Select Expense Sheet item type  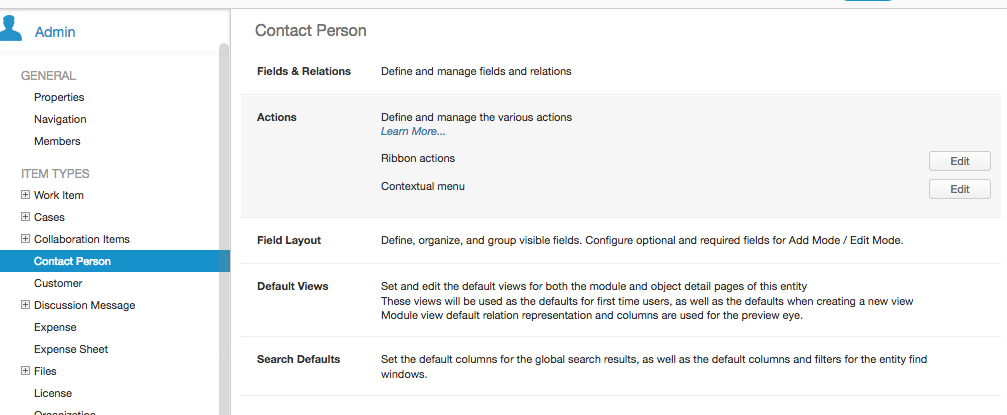tap(71, 349)
